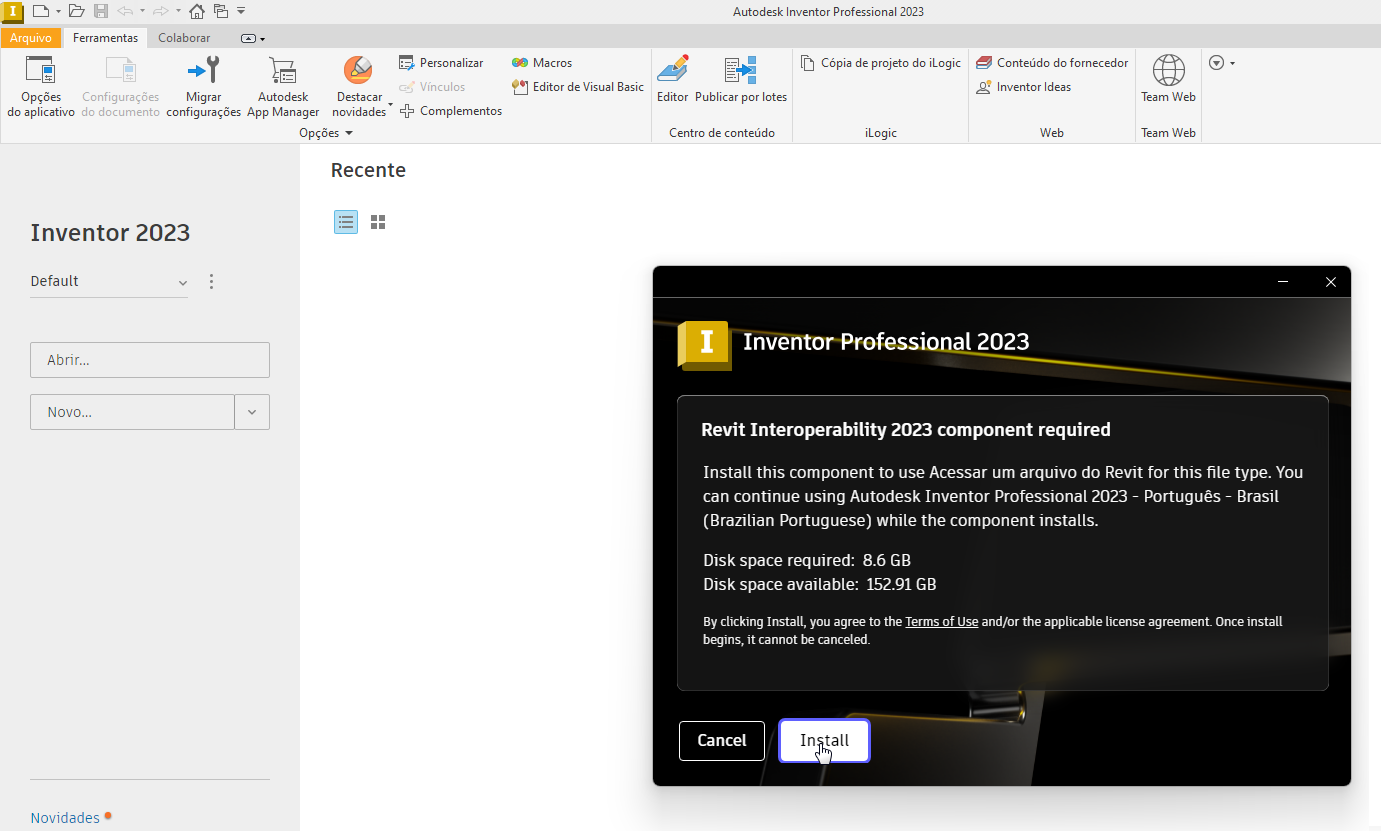Click the 'Web' panel label
1381x831 pixels.
[1052, 133]
